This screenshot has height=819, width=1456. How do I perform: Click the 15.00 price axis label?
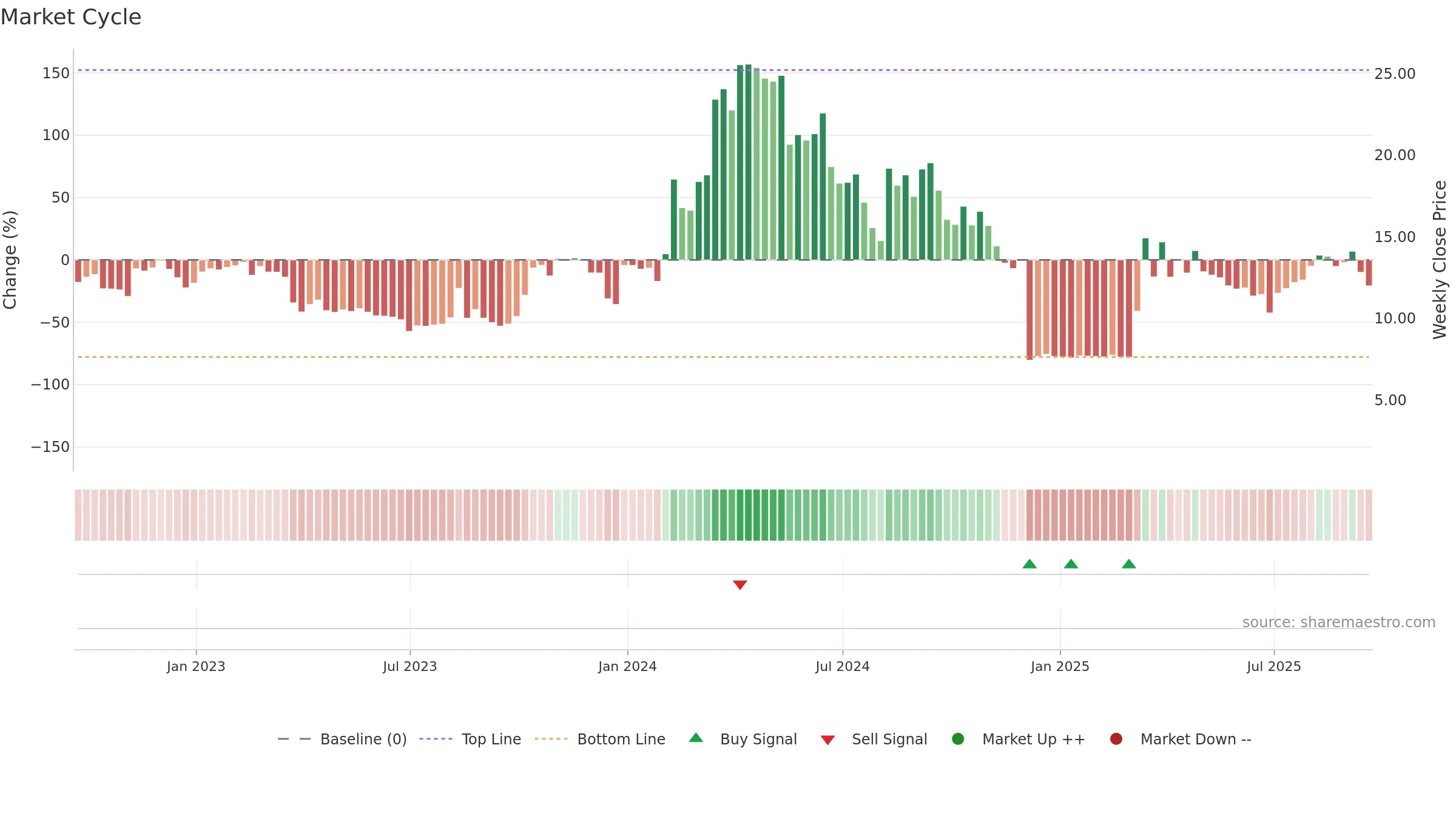pos(1395,237)
